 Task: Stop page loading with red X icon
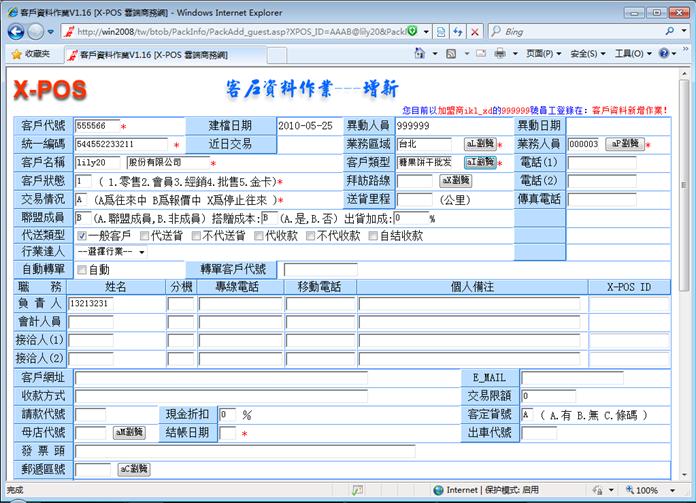[473, 32]
